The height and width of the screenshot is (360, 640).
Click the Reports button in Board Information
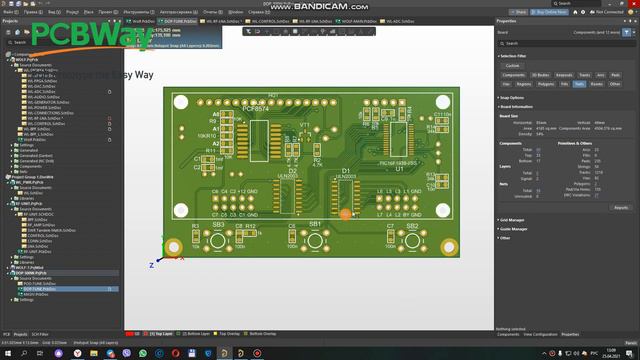[621, 208]
